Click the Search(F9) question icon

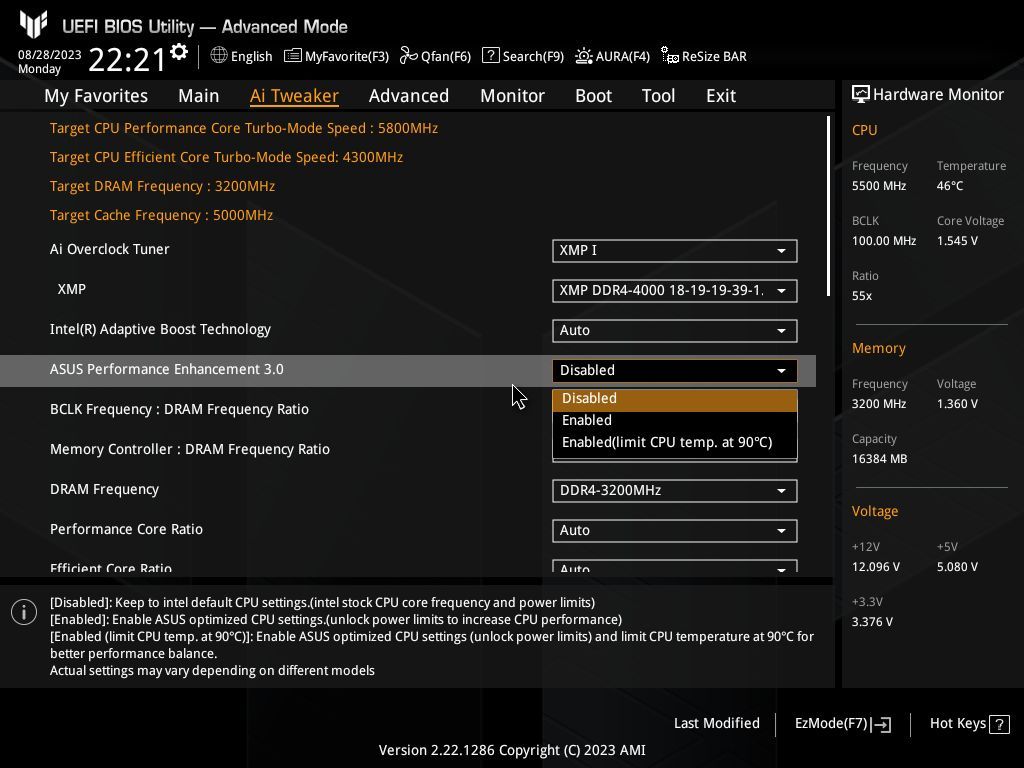pyautogui.click(x=490, y=56)
